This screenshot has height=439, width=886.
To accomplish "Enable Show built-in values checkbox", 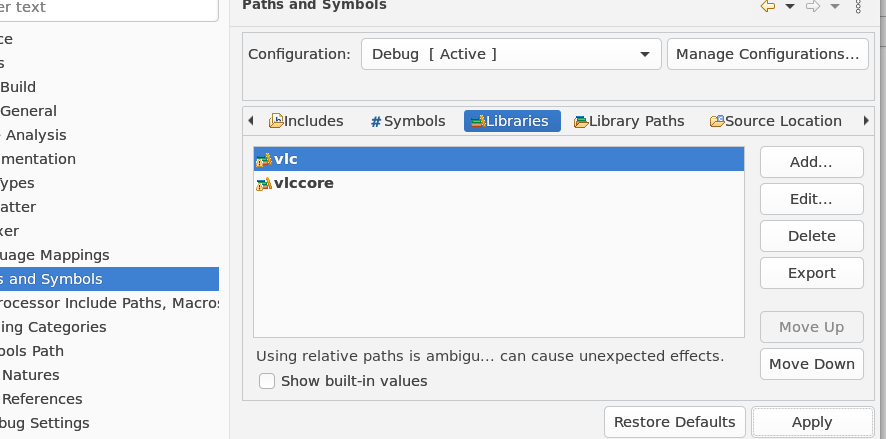I will pos(267,381).
